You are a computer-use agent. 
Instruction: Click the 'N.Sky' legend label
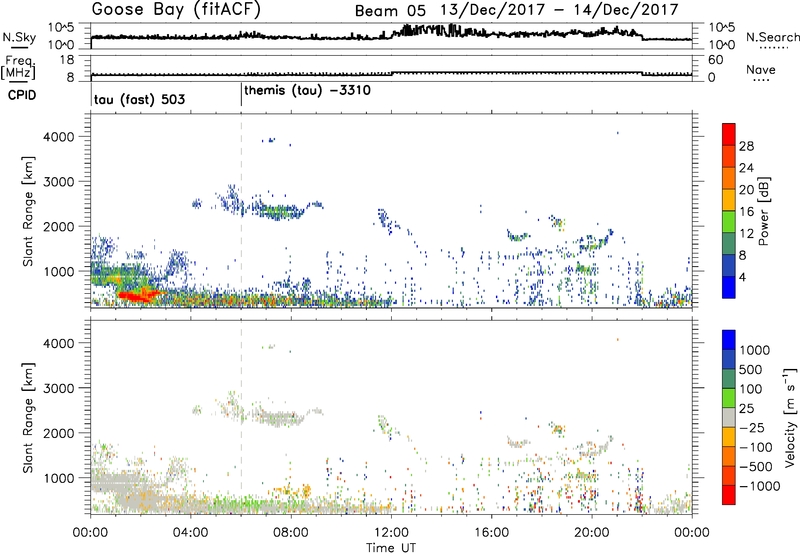coord(19,37)
